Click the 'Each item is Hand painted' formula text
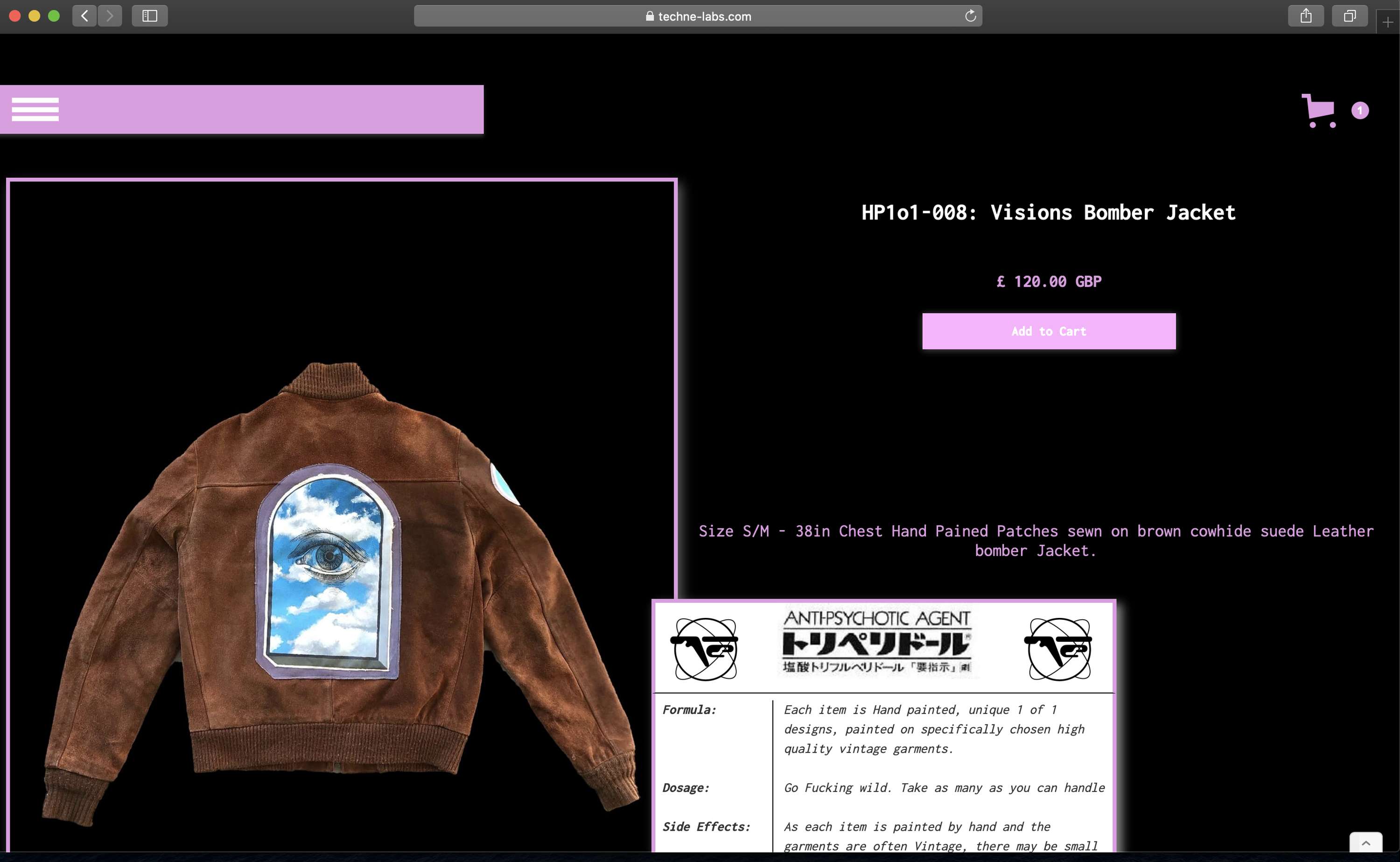The height and width of the screenshot is (862, 1400). [x=934, y=729]
